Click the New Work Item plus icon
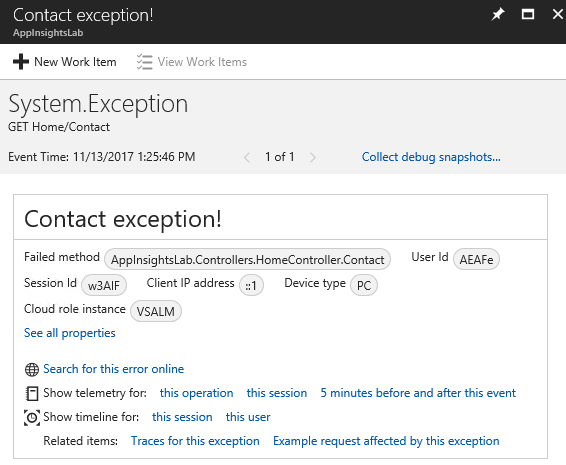This screenshot has width=566, height=465. pos(21,62)
